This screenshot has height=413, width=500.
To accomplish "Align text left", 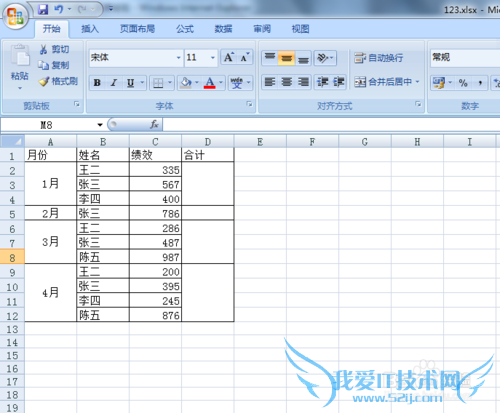I will (x=270, y=82).
